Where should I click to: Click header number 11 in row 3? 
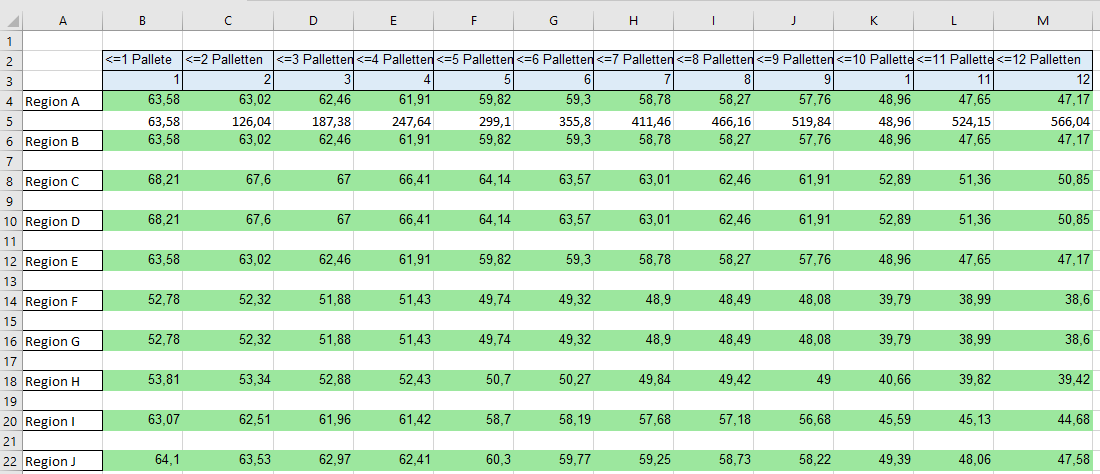click(x=953, y=81)
